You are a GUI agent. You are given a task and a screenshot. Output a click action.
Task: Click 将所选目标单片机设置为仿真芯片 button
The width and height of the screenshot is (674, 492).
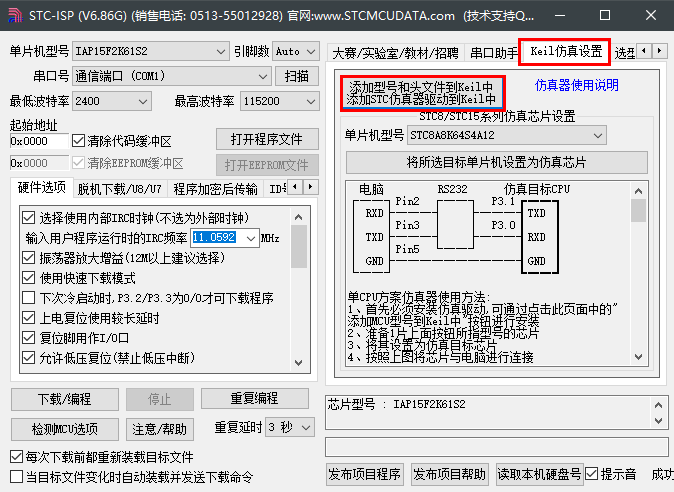[x=496, y=162]
